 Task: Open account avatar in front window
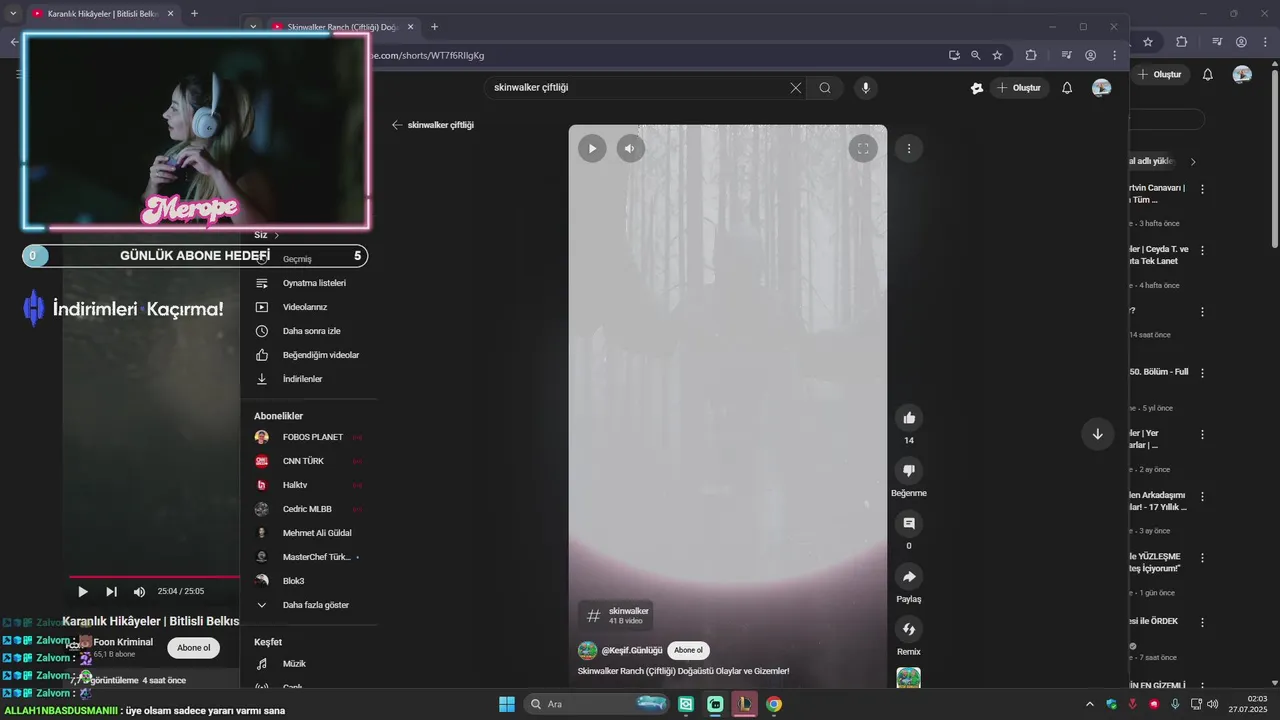pos(1101,88)
